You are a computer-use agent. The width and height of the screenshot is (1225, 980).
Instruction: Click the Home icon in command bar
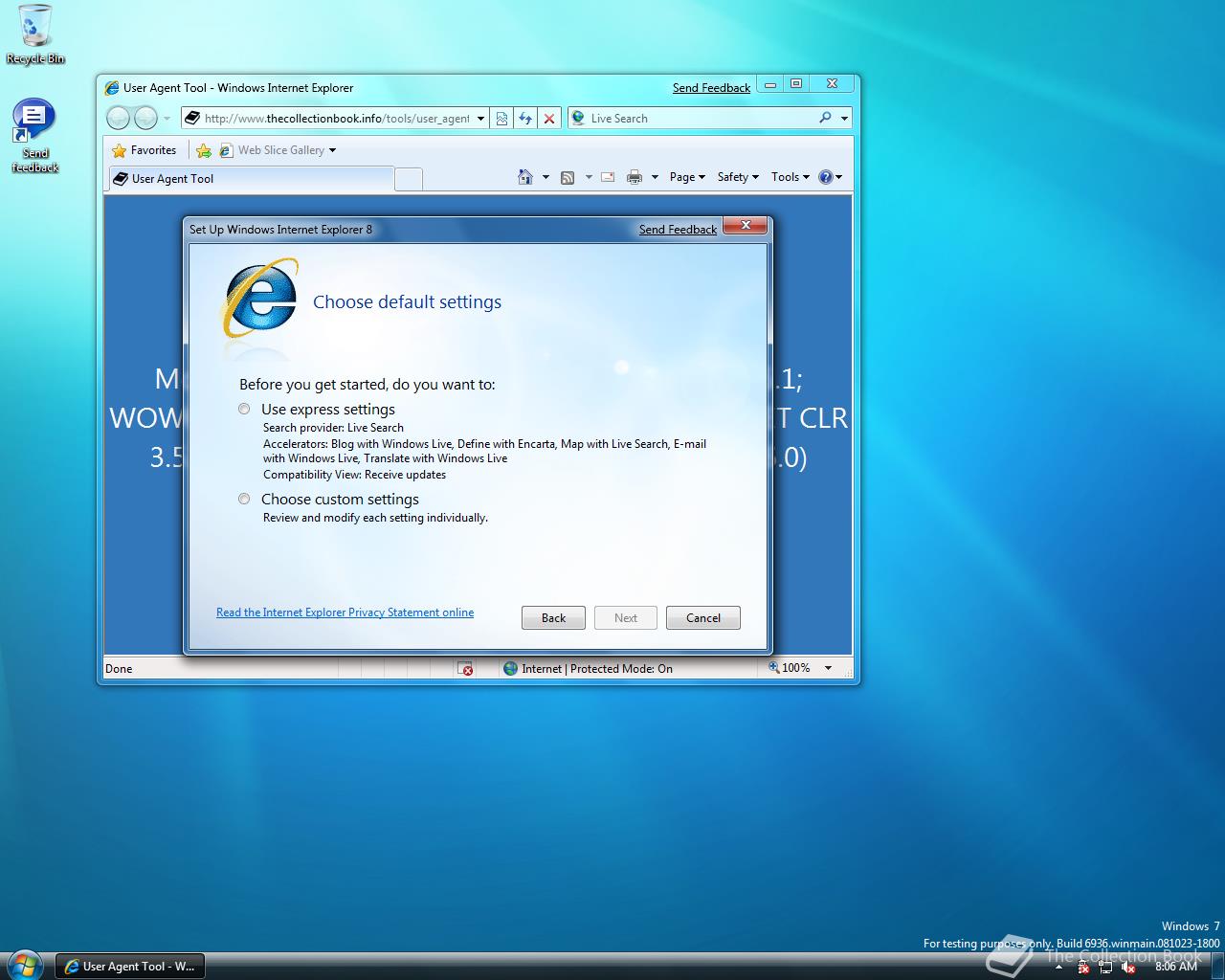pyautogui.click(x=524, y=177)
